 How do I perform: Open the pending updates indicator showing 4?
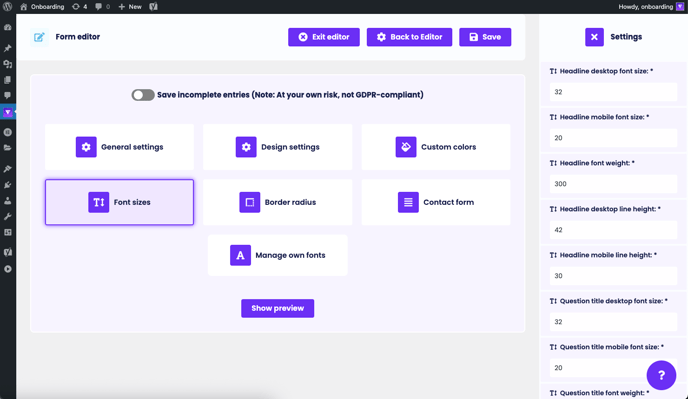tap(79, 7)
